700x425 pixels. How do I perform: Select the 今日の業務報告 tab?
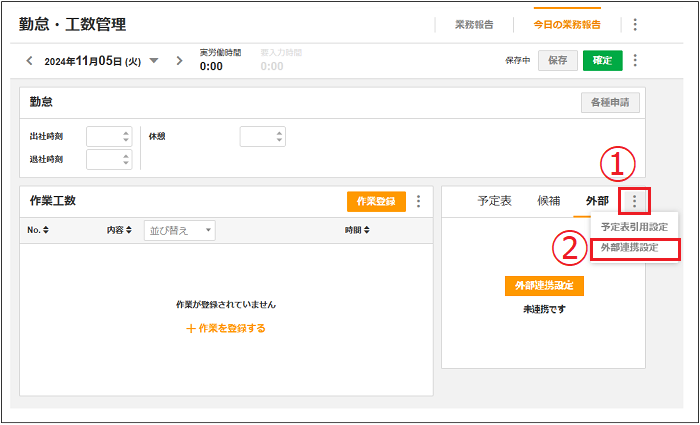[567, 25]
